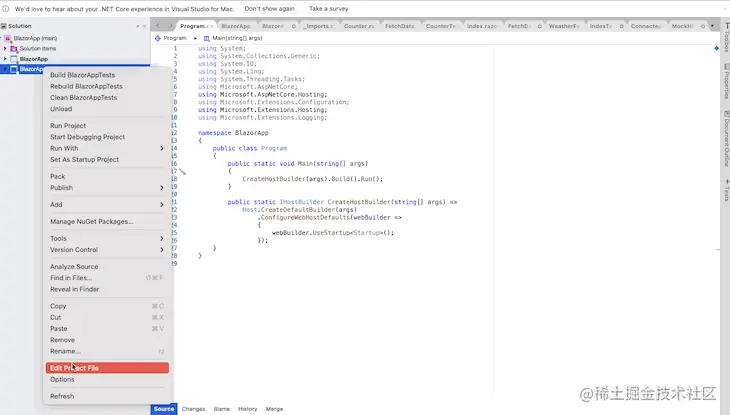Switch to the Blame view tab
The image size is (730, 415).
(222, 409)
